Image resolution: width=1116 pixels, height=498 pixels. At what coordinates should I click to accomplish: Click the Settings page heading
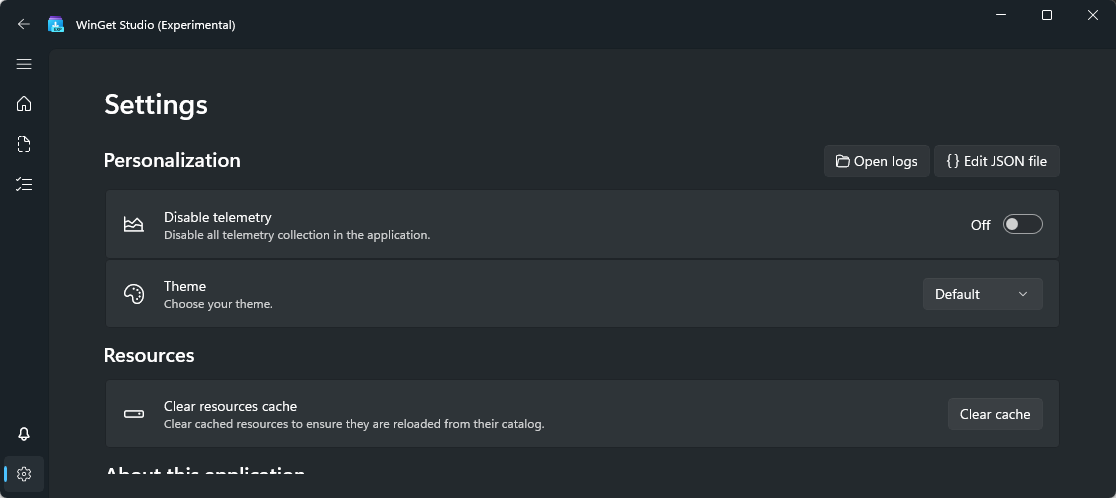[x=156, y=105]
